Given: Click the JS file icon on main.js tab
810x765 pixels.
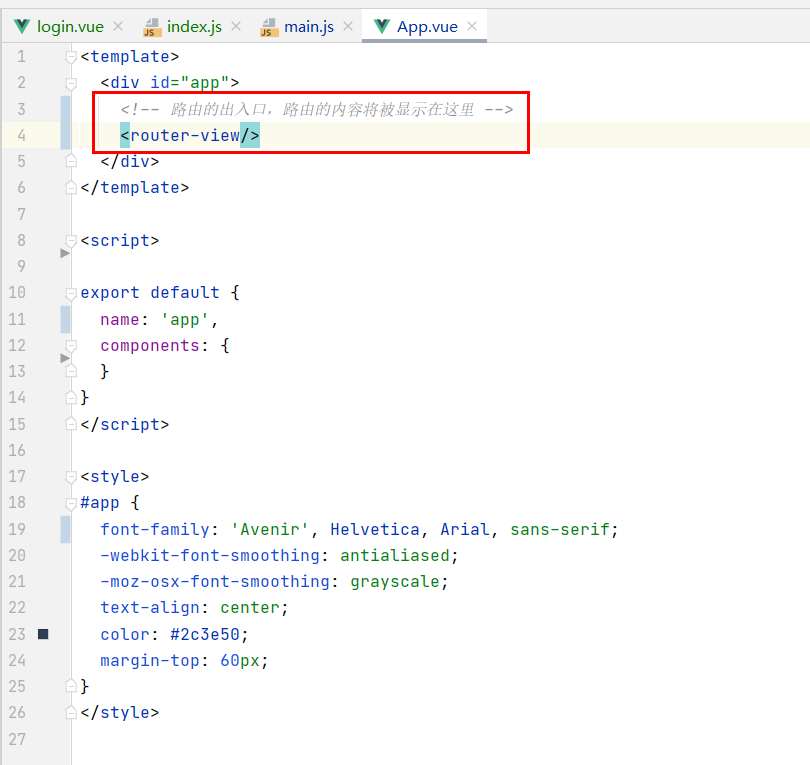Looking at the screenshot, I should (269, 27).
